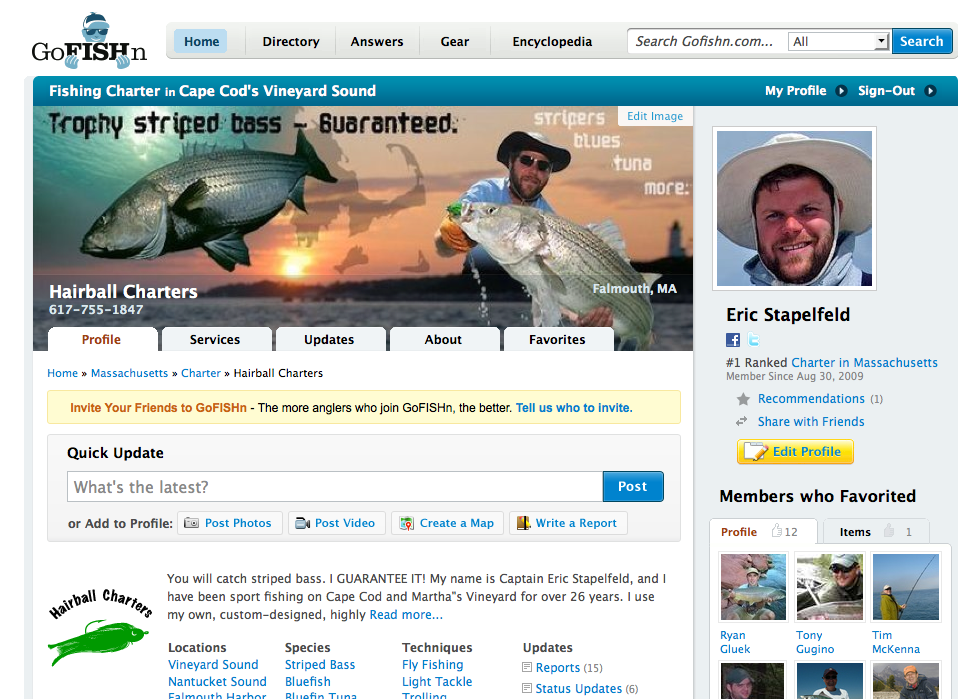
Task: Click the Post button in Quick Update
Action: pyautogui.click(x=633, y=487)
